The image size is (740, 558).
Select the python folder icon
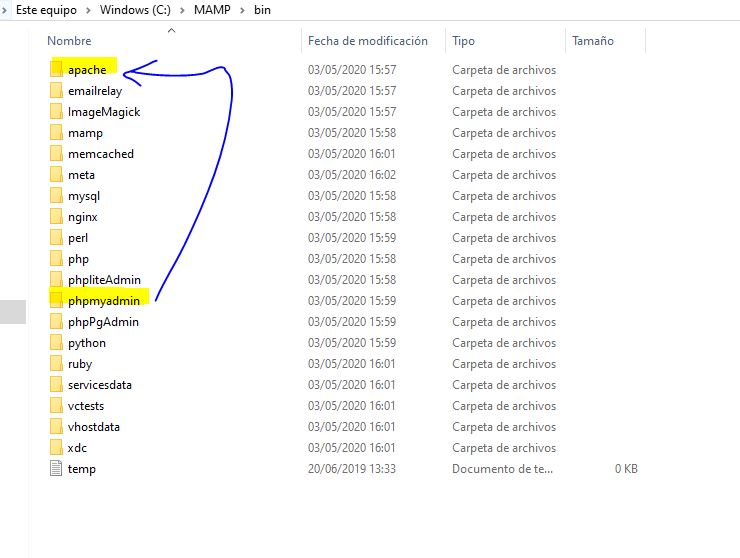pos(56,343)
